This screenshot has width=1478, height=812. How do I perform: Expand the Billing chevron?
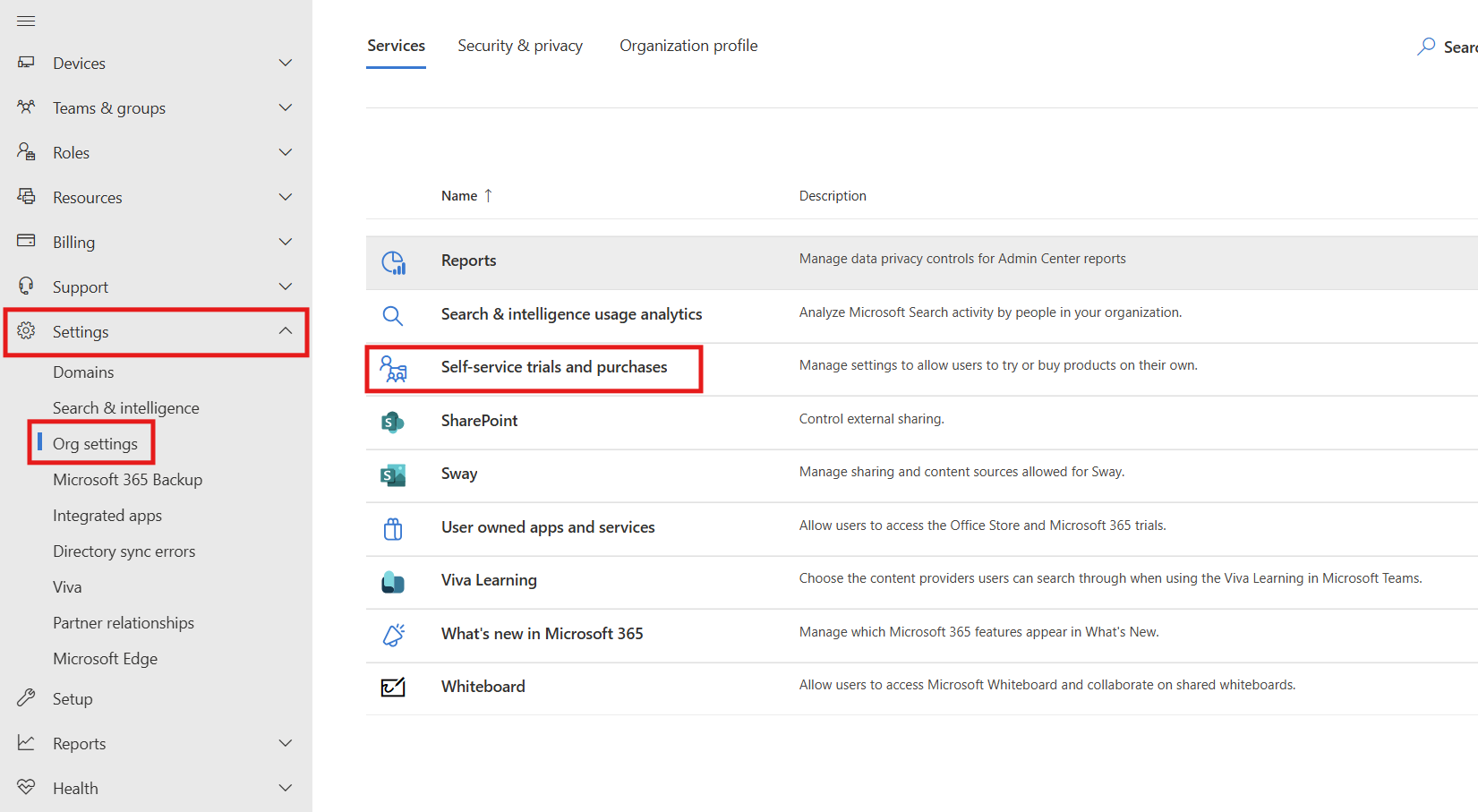pos(286,242)
